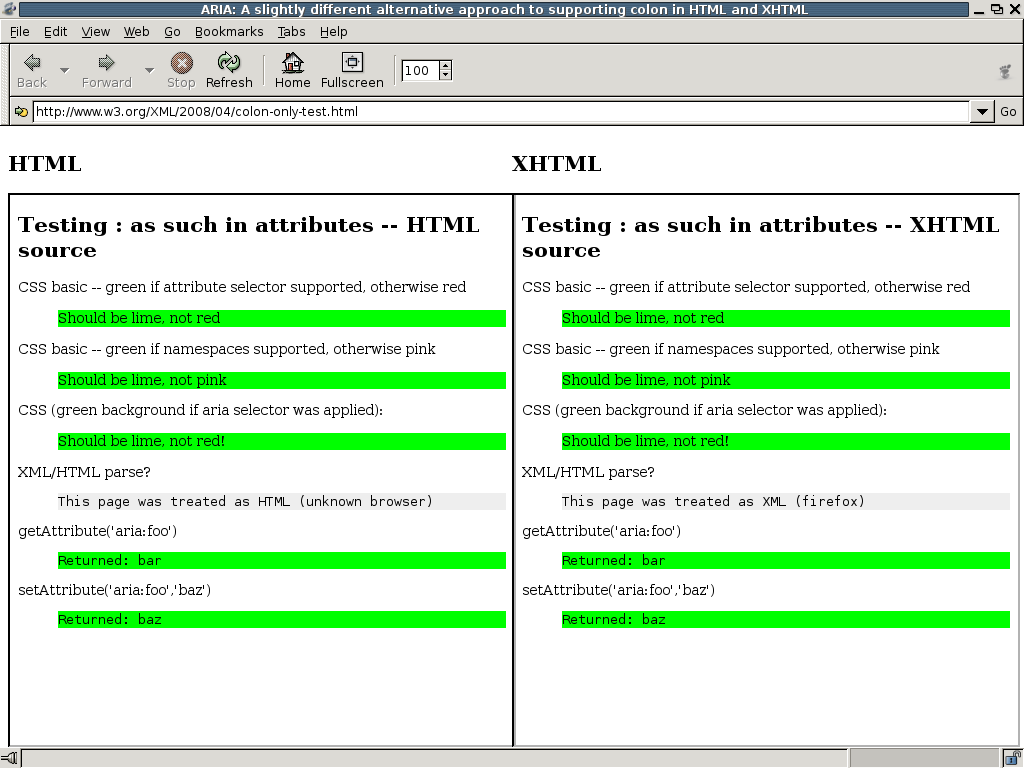Image resolution: width=1024 pixels, height=768 pixels.
Task: Click 'Returned: bar' in the XHTML panel
Action: pyautogui.click(x=614, y=560)
